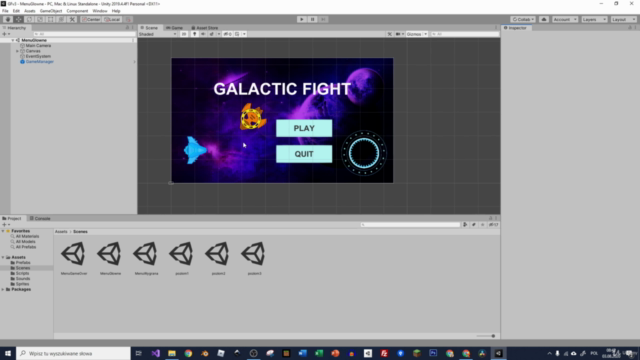Open Windows Start button
Screen dimensions: 640x360
point(8,353)
